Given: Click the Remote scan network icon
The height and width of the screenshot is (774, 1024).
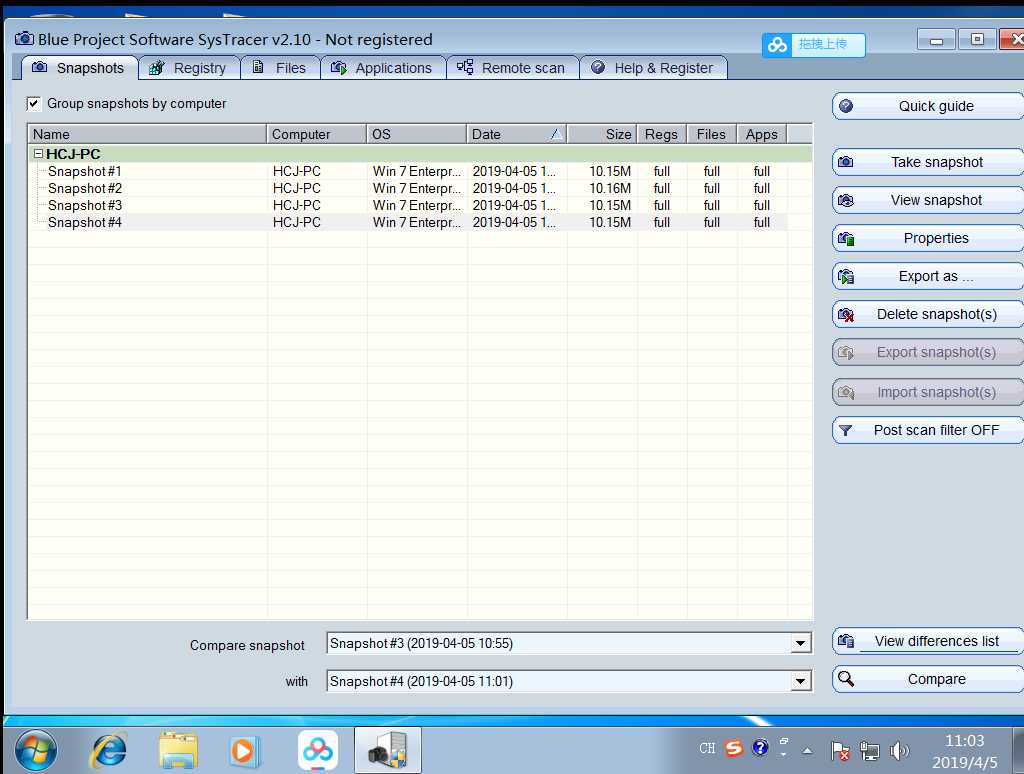Looking at the screenshot, I should tap(465, 67).
